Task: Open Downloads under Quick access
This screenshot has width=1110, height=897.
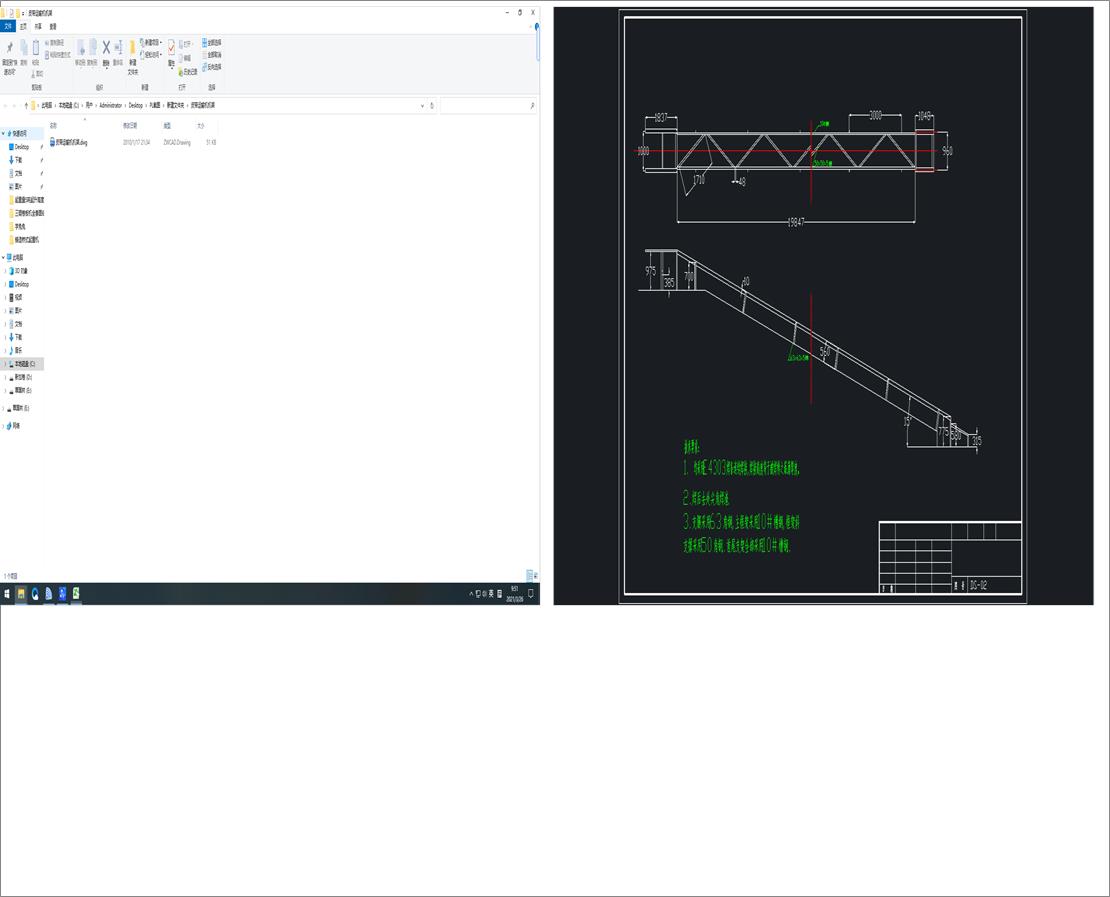Action: click(18, 160)
